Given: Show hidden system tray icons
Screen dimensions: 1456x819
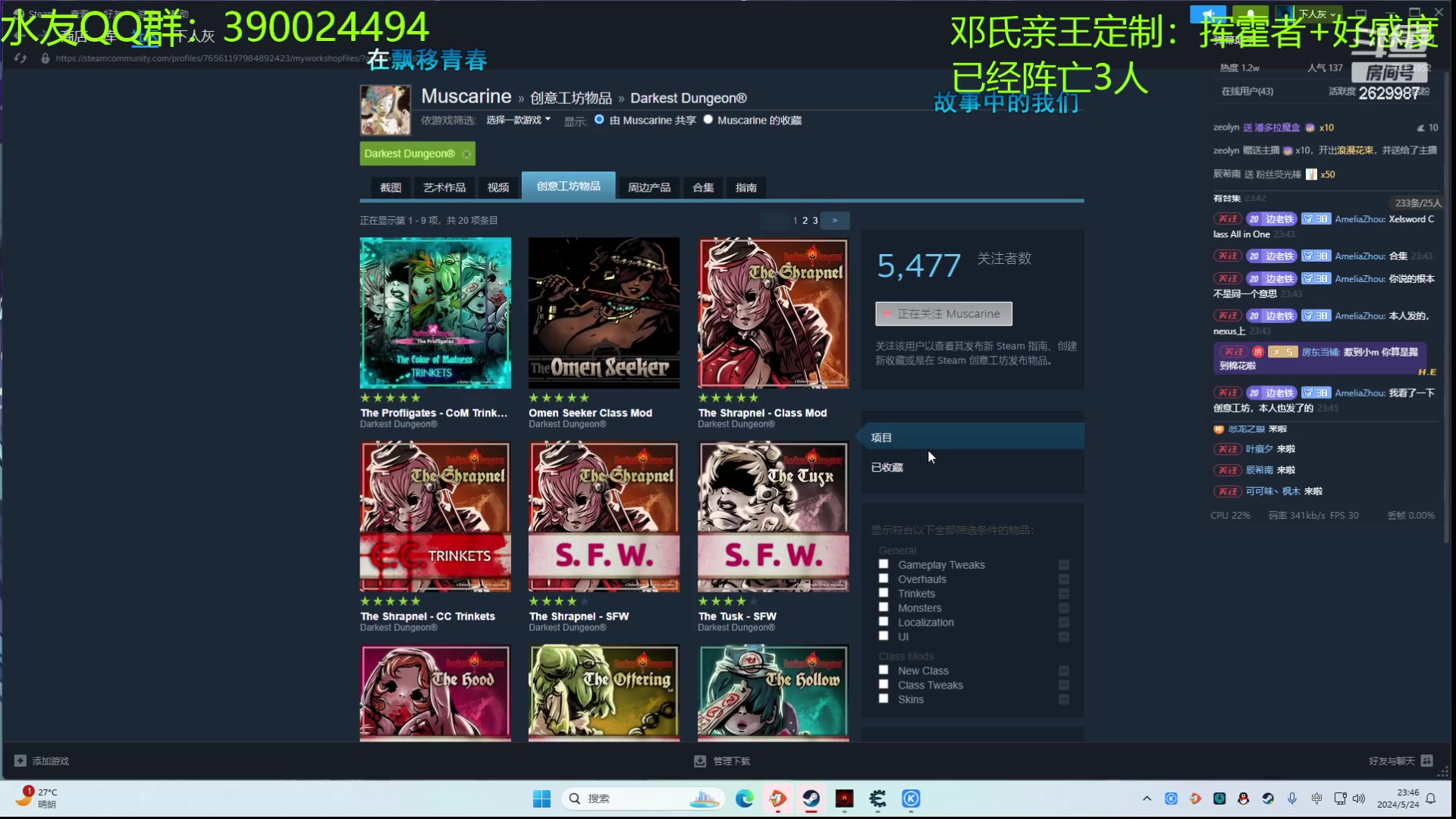Looking at the screenshot, I should pos(1147,799).
